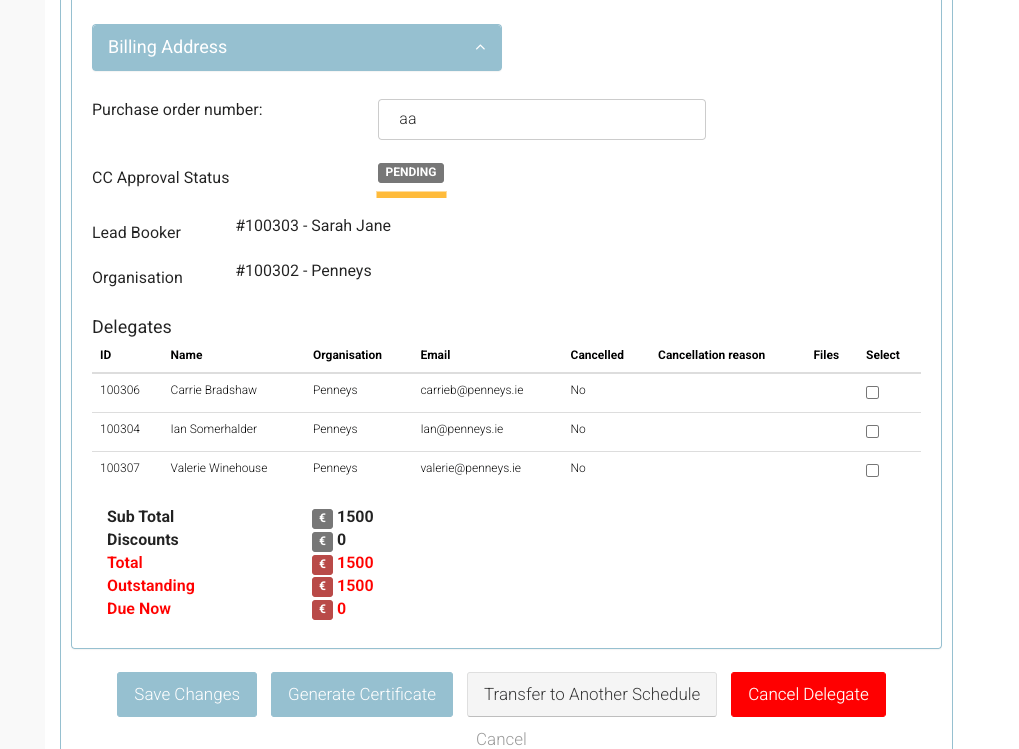
Task: Click the euro icon beside Sub Total
Action: pyautogui.click(x=322, y=518)
